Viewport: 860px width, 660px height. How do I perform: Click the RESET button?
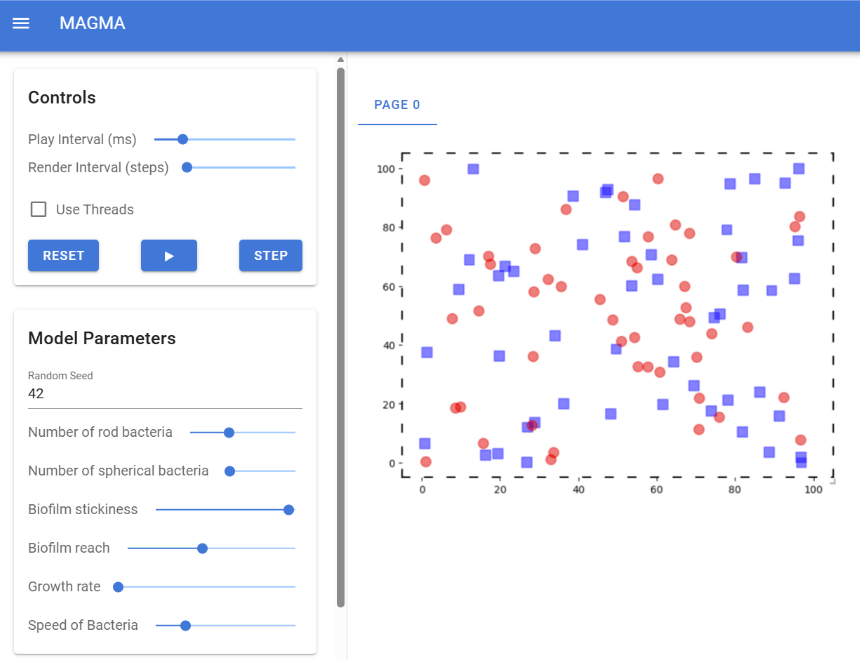tap(64, 255)
